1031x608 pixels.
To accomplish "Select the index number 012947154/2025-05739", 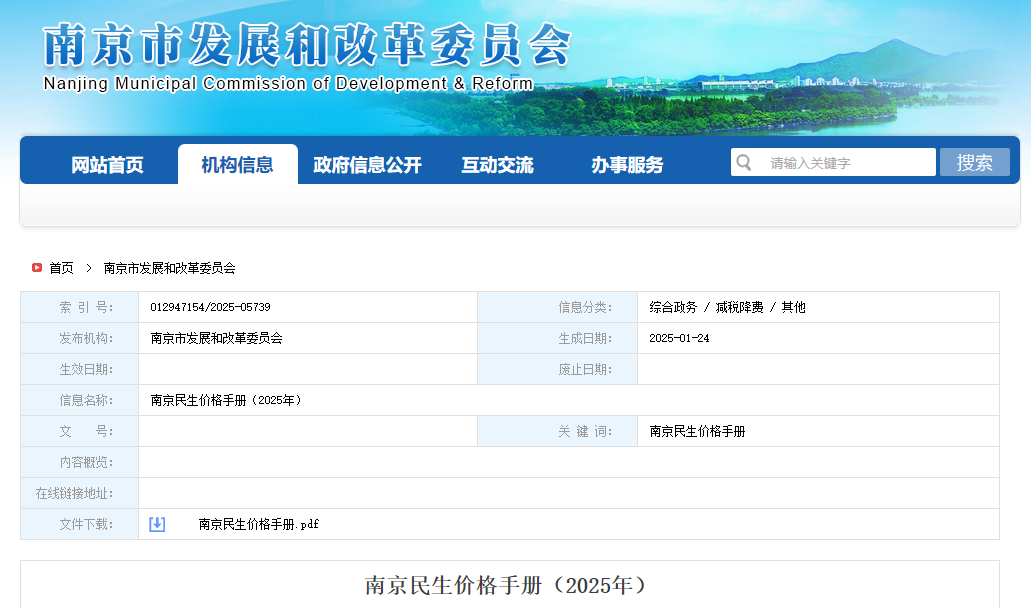I will pos(210,307).
